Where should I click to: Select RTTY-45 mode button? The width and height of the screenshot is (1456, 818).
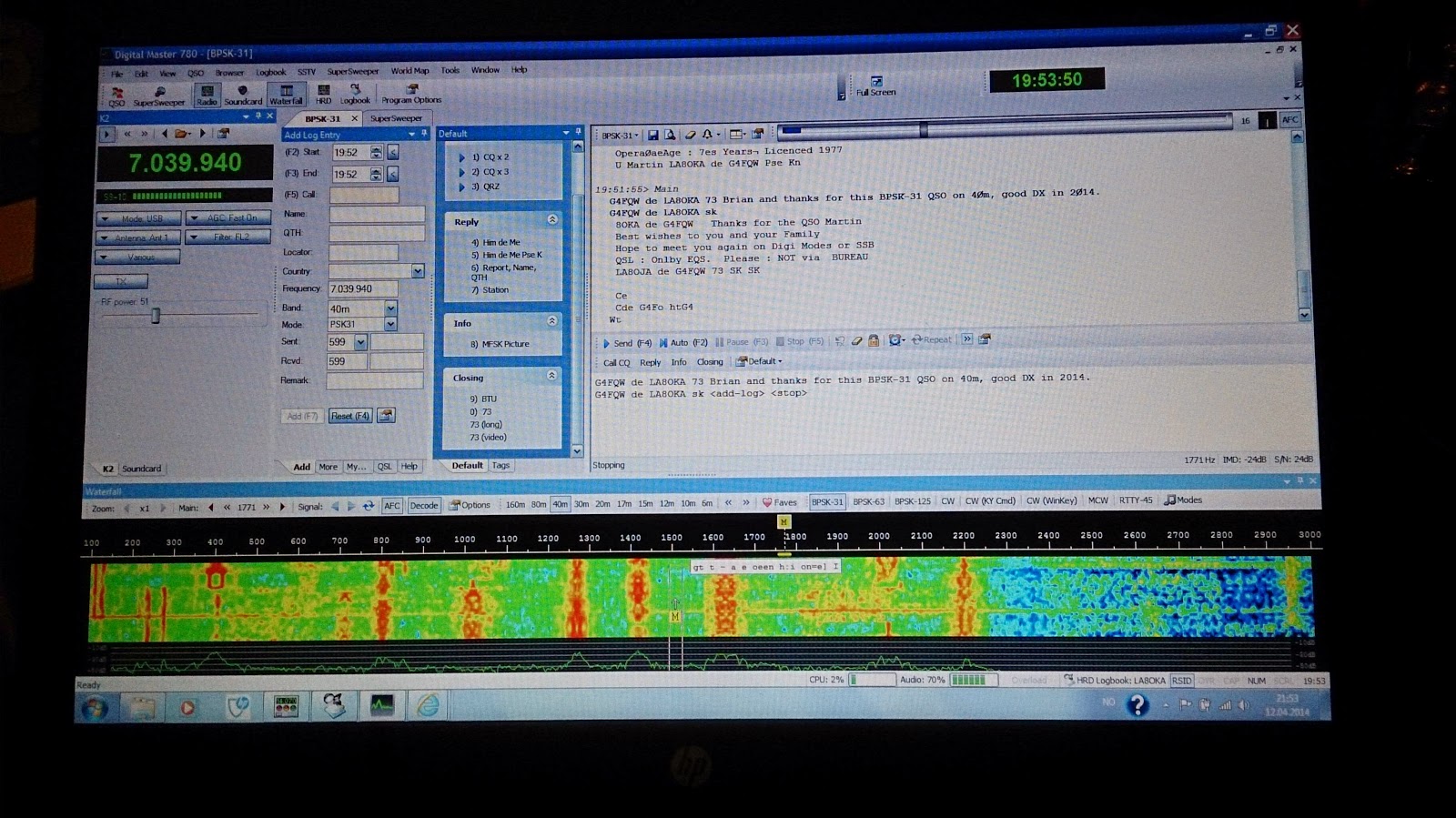tap(1136, 500)
